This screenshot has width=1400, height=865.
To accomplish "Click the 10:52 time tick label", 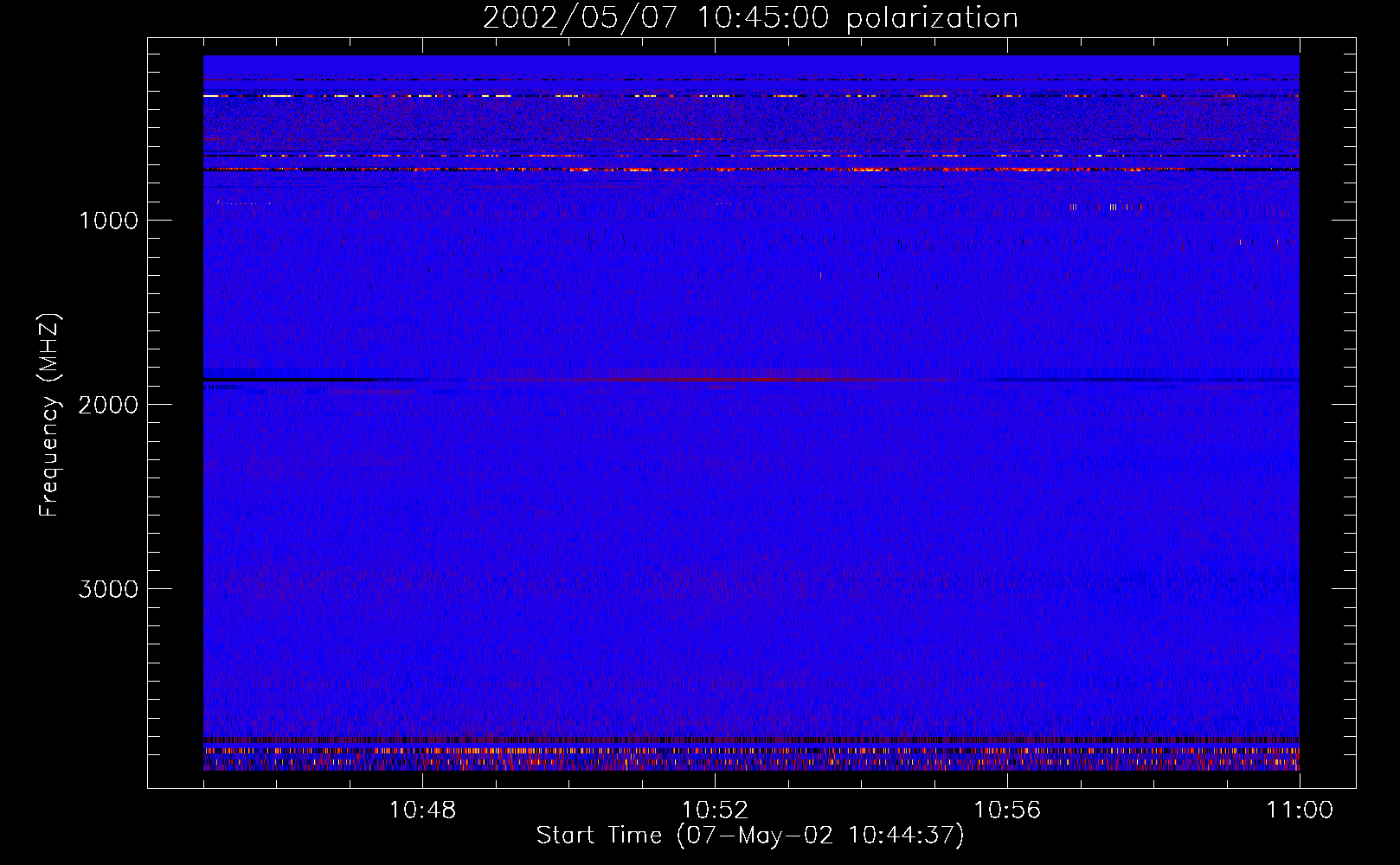I will point(715,811).
